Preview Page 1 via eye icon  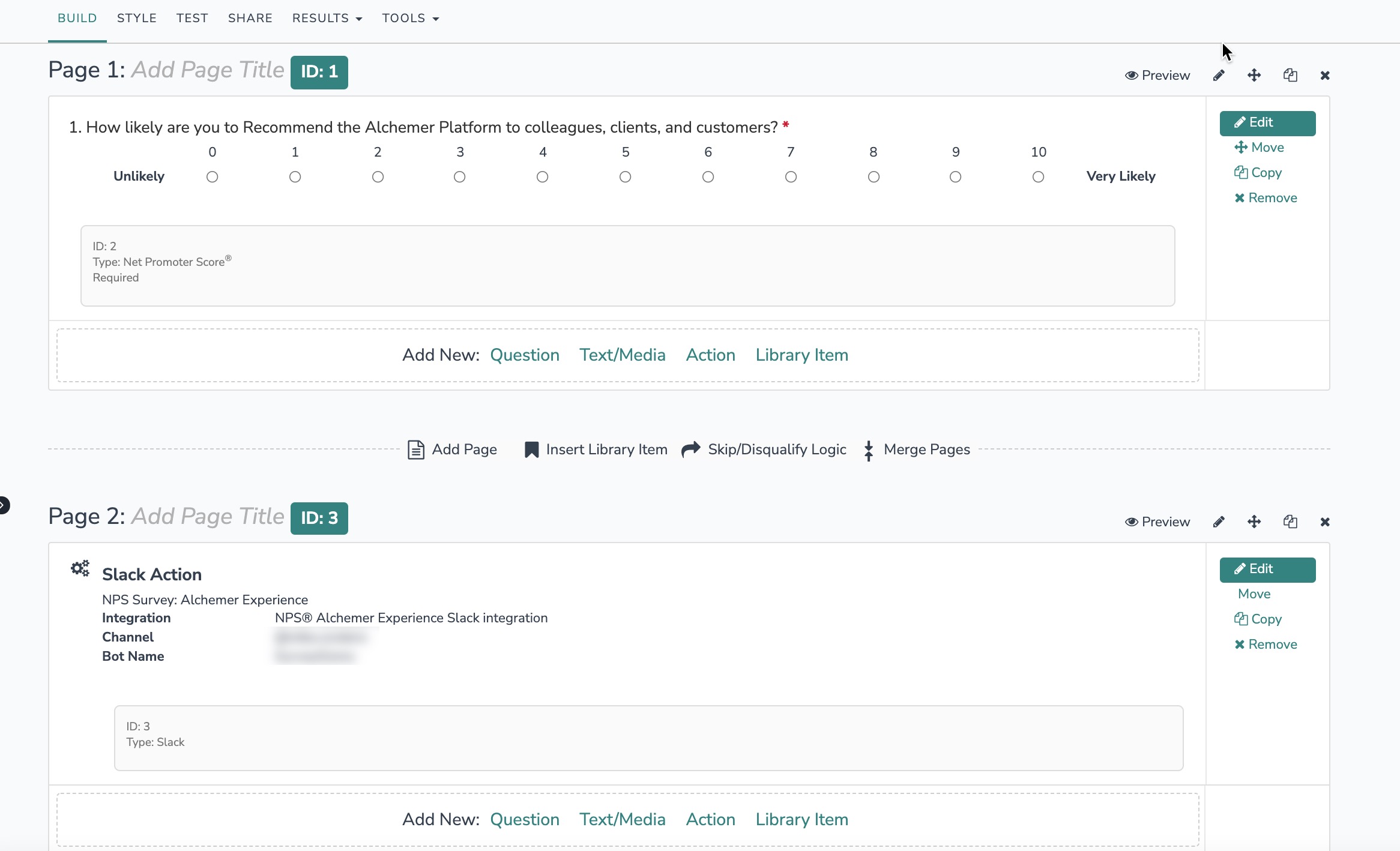(x=1131, y=76)
